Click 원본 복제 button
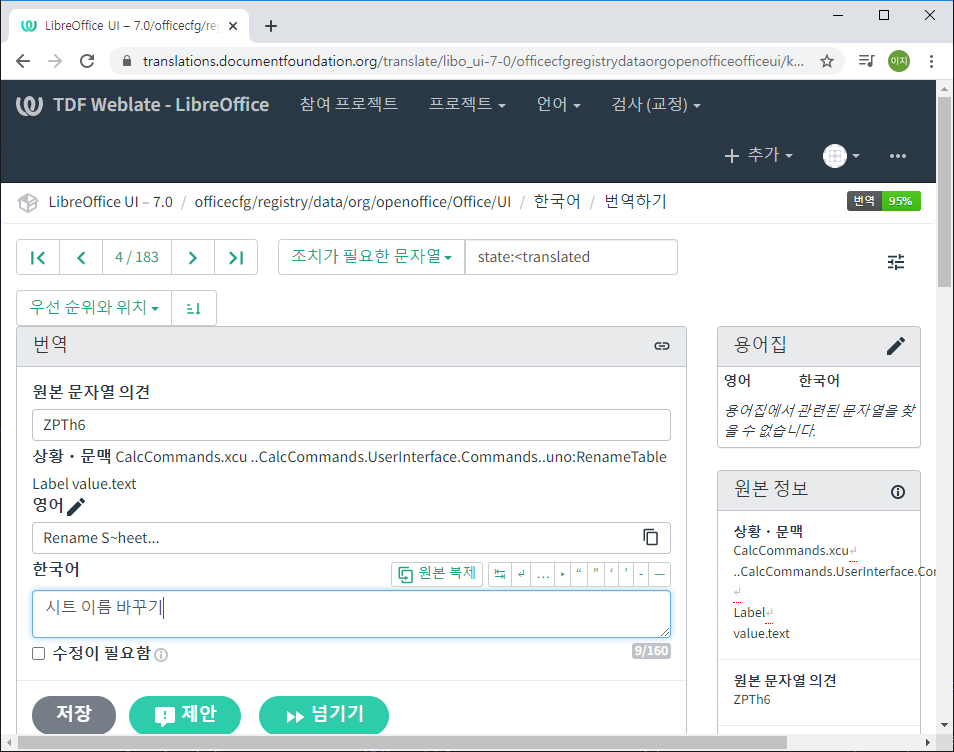 point(437,574)
